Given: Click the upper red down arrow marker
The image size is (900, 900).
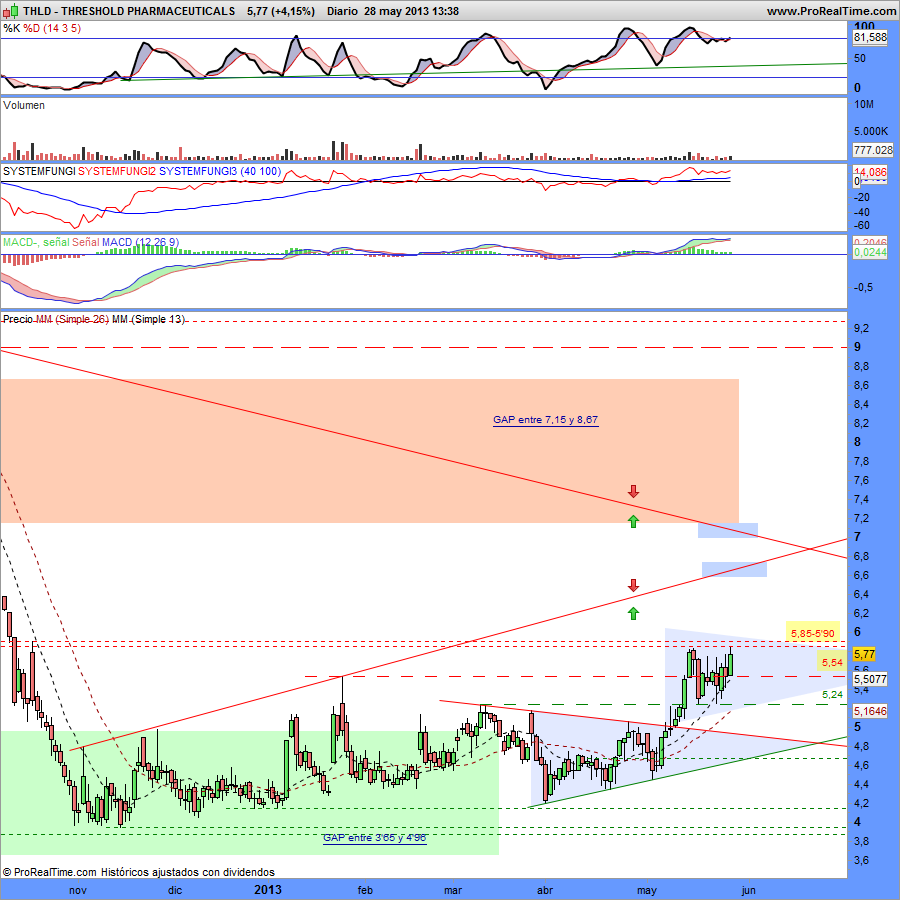Looking at the screenshot, I should point(633,491).
